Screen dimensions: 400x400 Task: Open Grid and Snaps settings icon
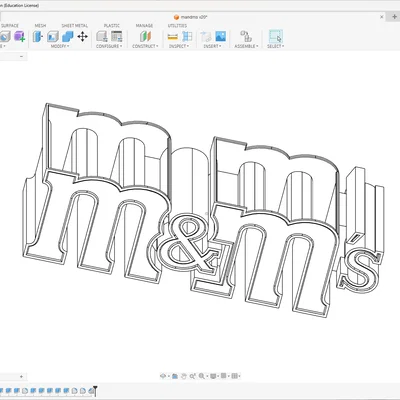click(224, 376)
